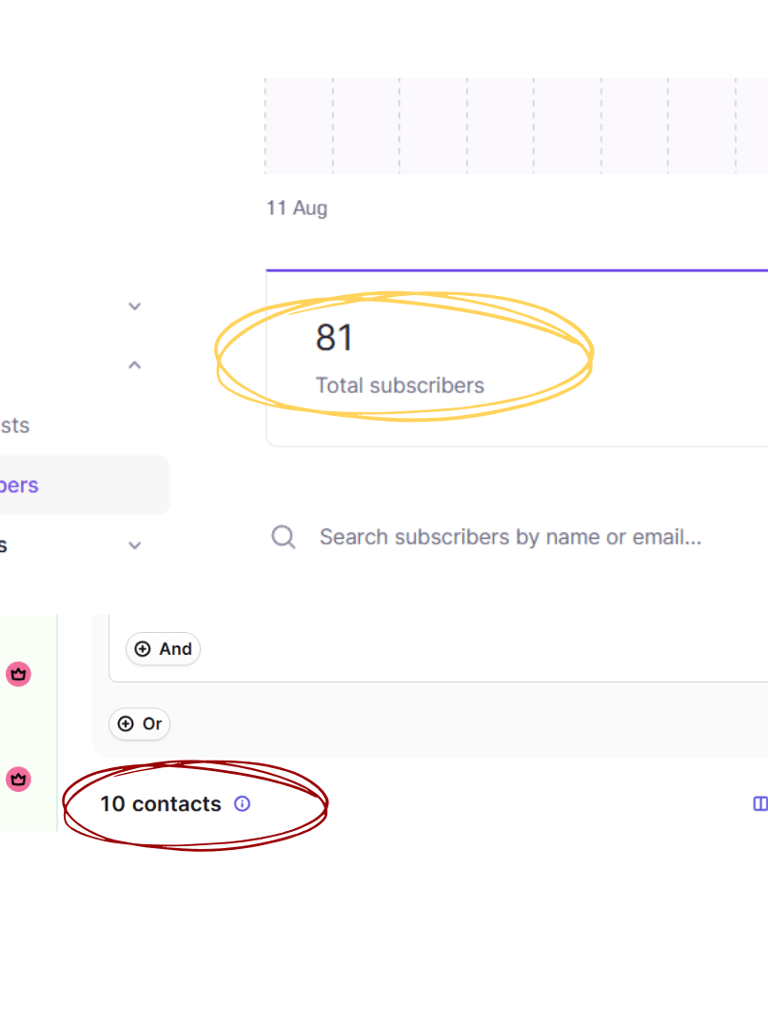The image size is (768, 1028).
Task: Add an Or filter group
Action: click(139, 724)
